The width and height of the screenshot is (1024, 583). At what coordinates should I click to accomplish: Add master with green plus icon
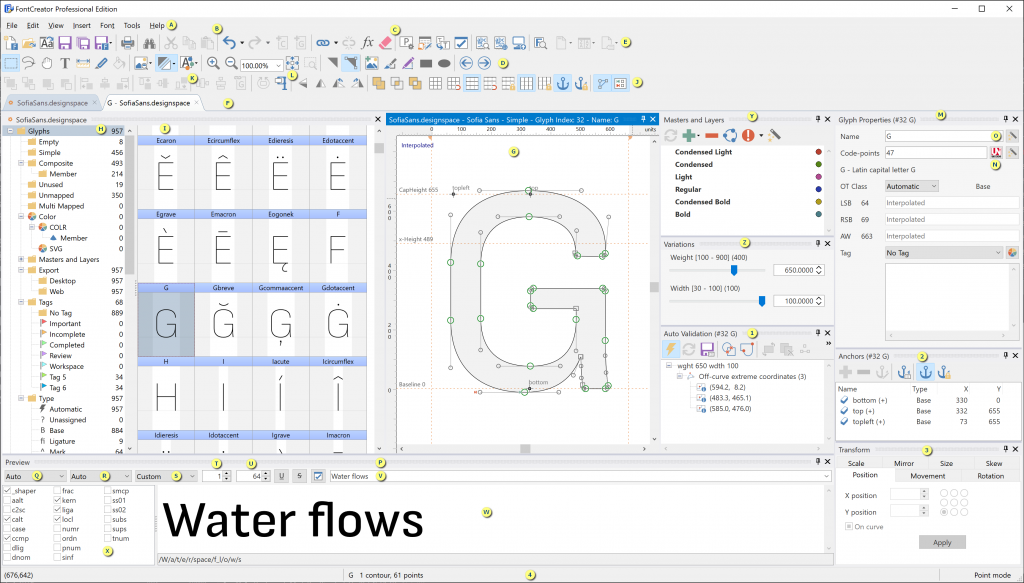pos(688,135)
